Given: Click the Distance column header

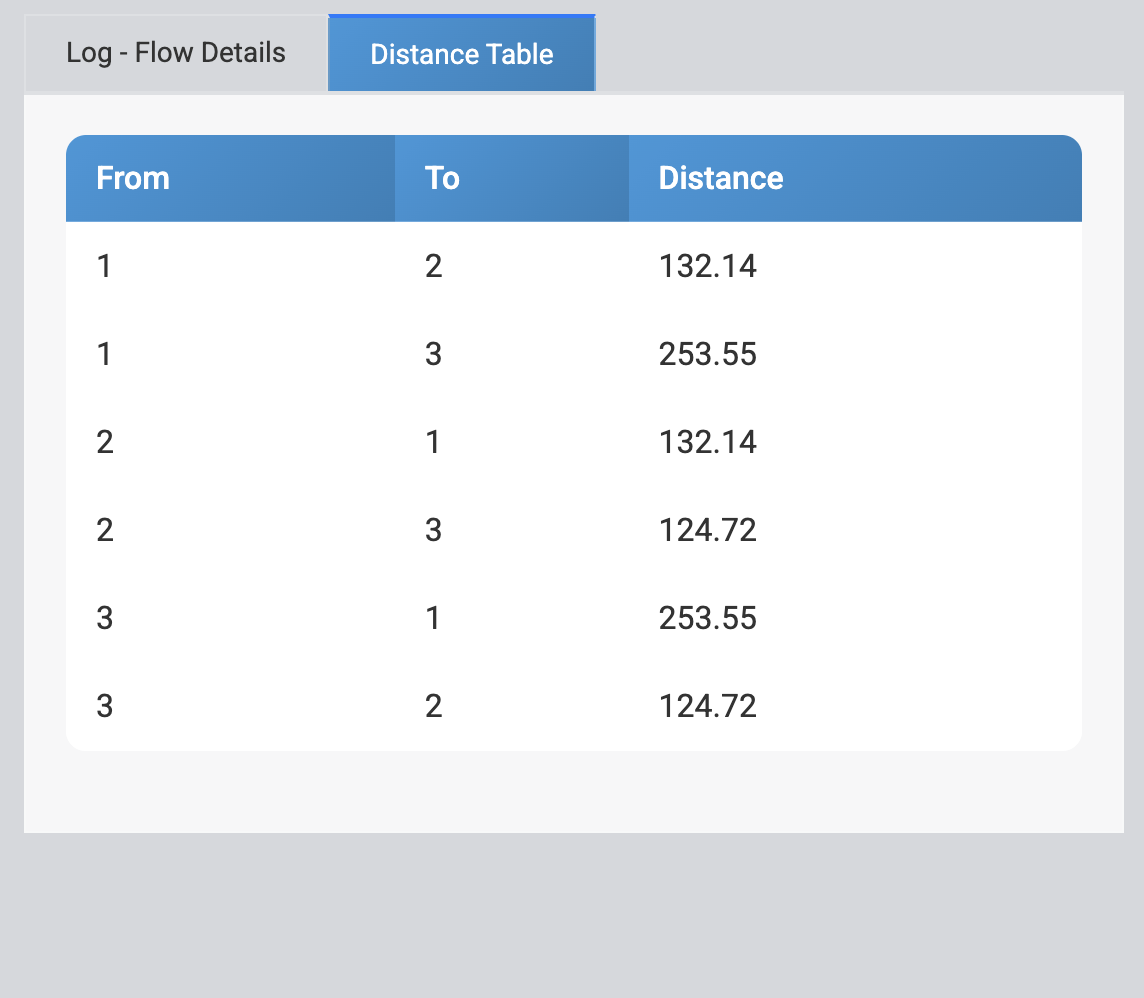Looking at the screenshot, I should [x=855, y=178].
